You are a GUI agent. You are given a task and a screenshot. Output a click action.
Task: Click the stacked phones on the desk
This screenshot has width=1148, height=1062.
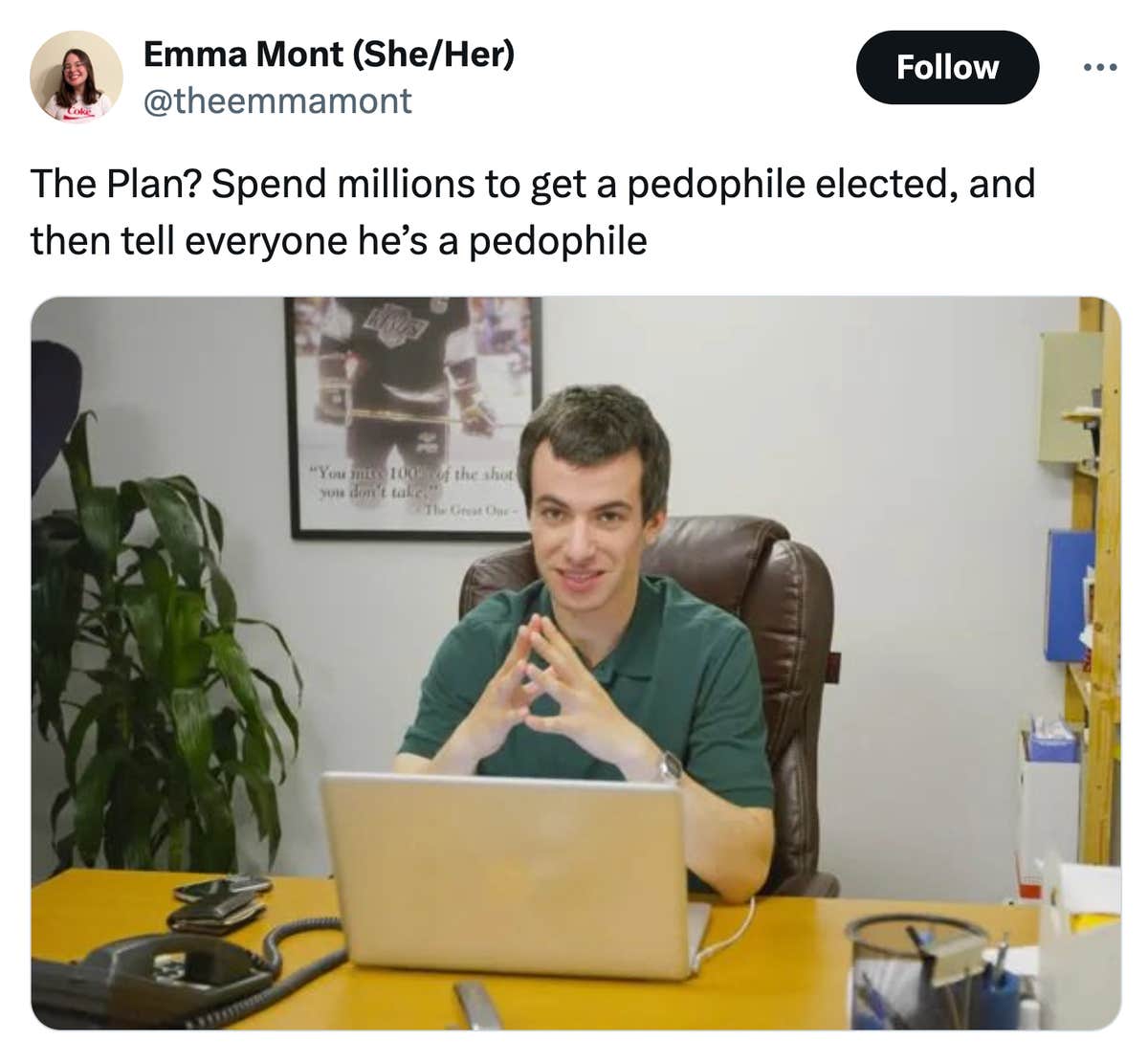coord(220,901)
